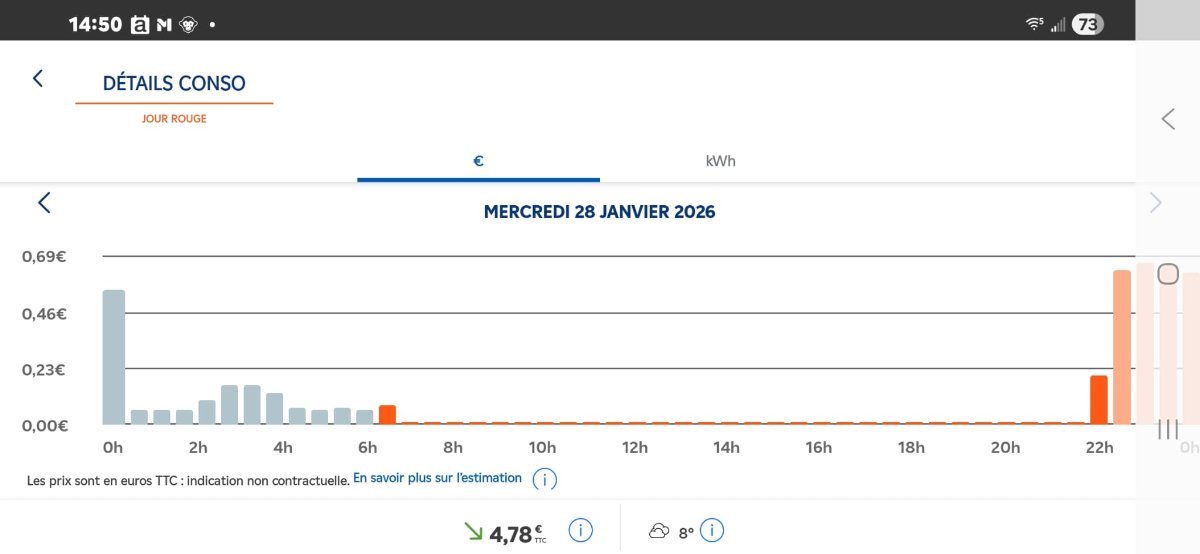The height and width of the screenshot is (554, 1200).
Task: Tap the cloudy weather icon
Action: tap(659, 531)
